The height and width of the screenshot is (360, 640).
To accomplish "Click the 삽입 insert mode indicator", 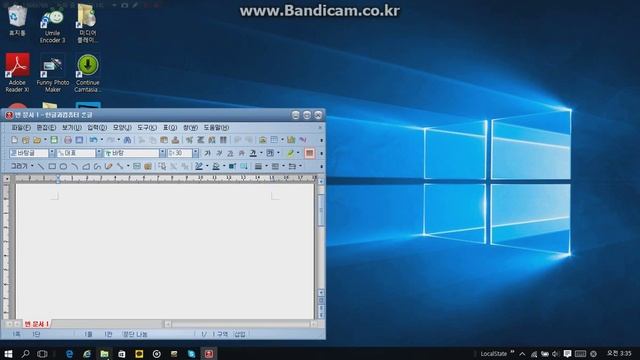I will pos(240,334).
